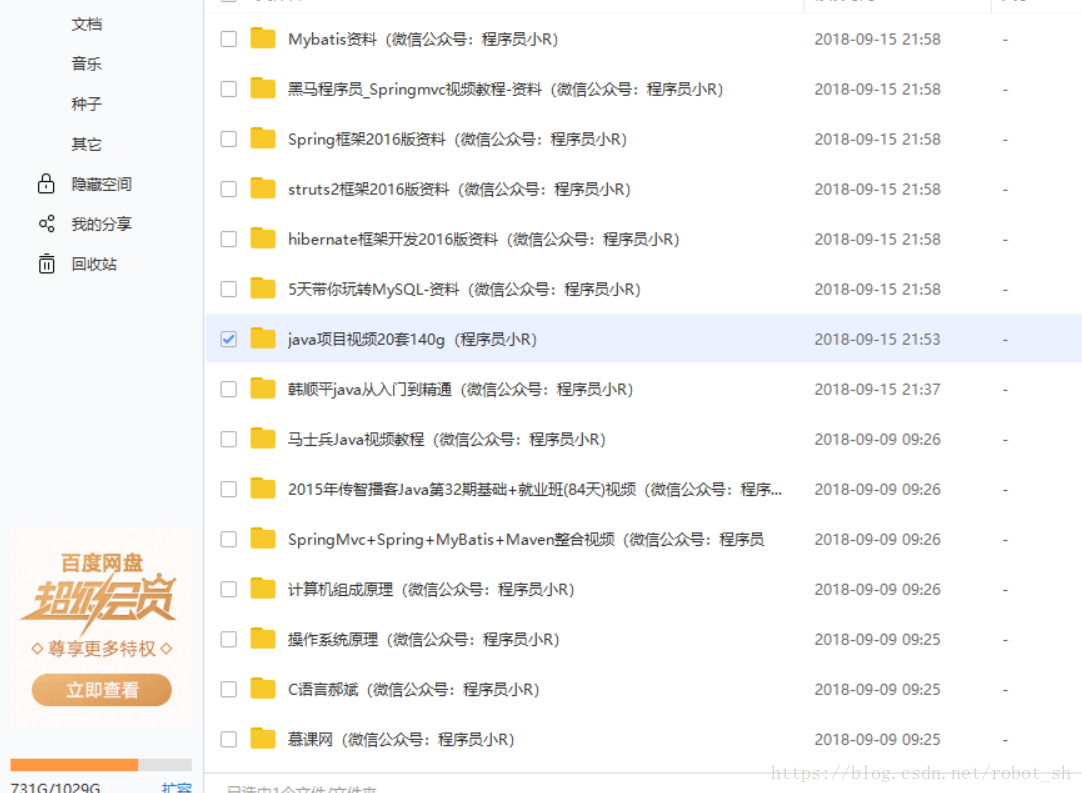Click the struts2框架2016版资料 folder icon
The image size is (1082, 793).
click(262, 188)
